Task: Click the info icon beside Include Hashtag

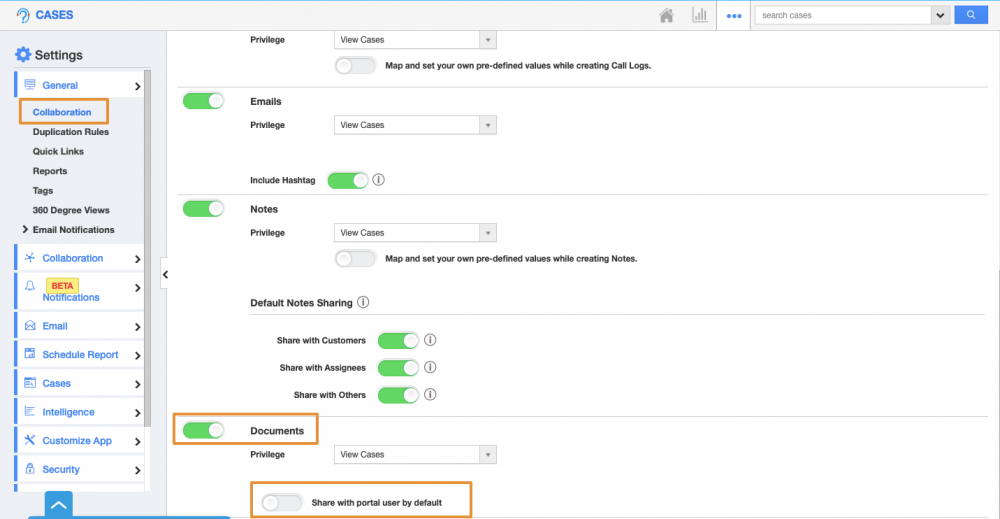Action: [x=379, y=181]
